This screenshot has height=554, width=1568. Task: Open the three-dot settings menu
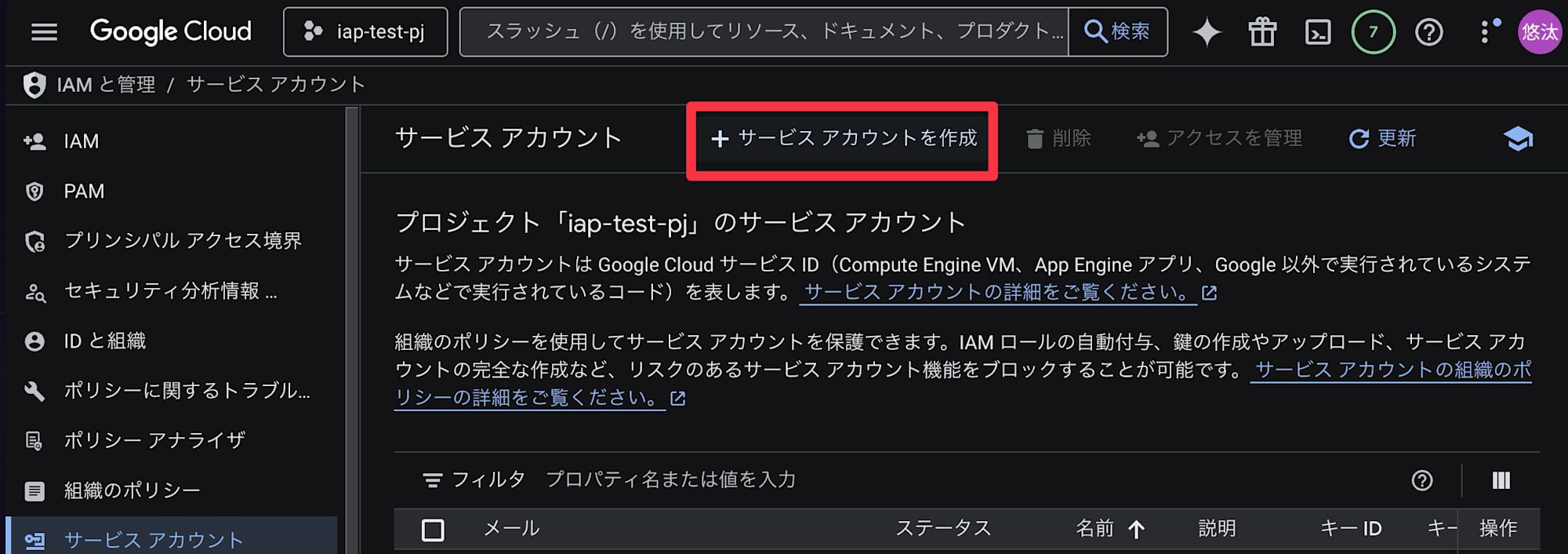[x=1486, y=32]
